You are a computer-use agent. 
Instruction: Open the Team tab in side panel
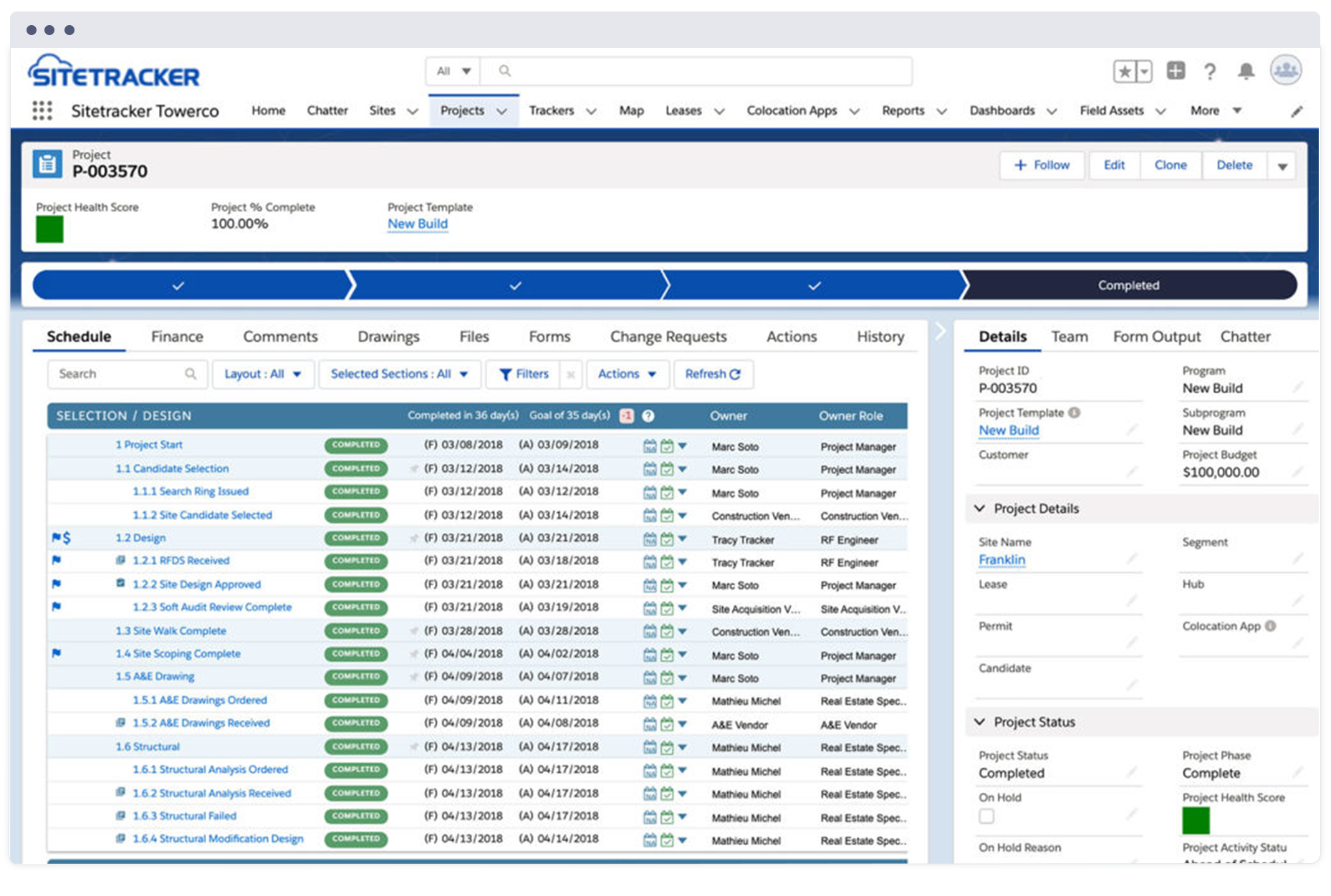pyautogui.click(x=1070, y=337)
